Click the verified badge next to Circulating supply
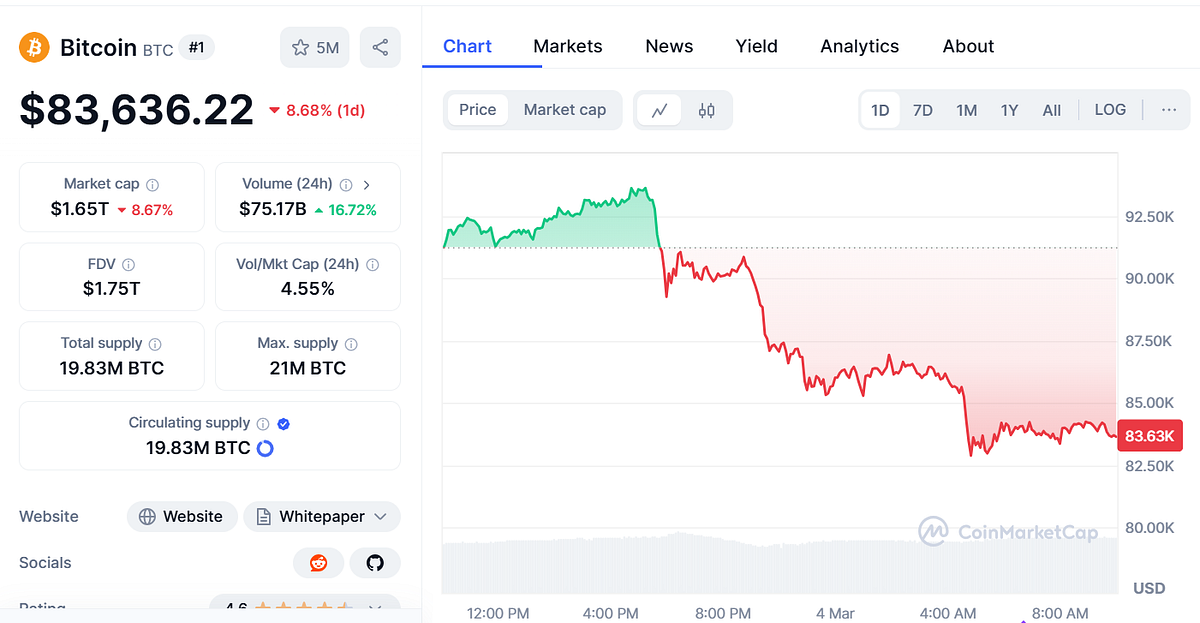The height and width of the screenshot is (623, 1200). [282, 423]
